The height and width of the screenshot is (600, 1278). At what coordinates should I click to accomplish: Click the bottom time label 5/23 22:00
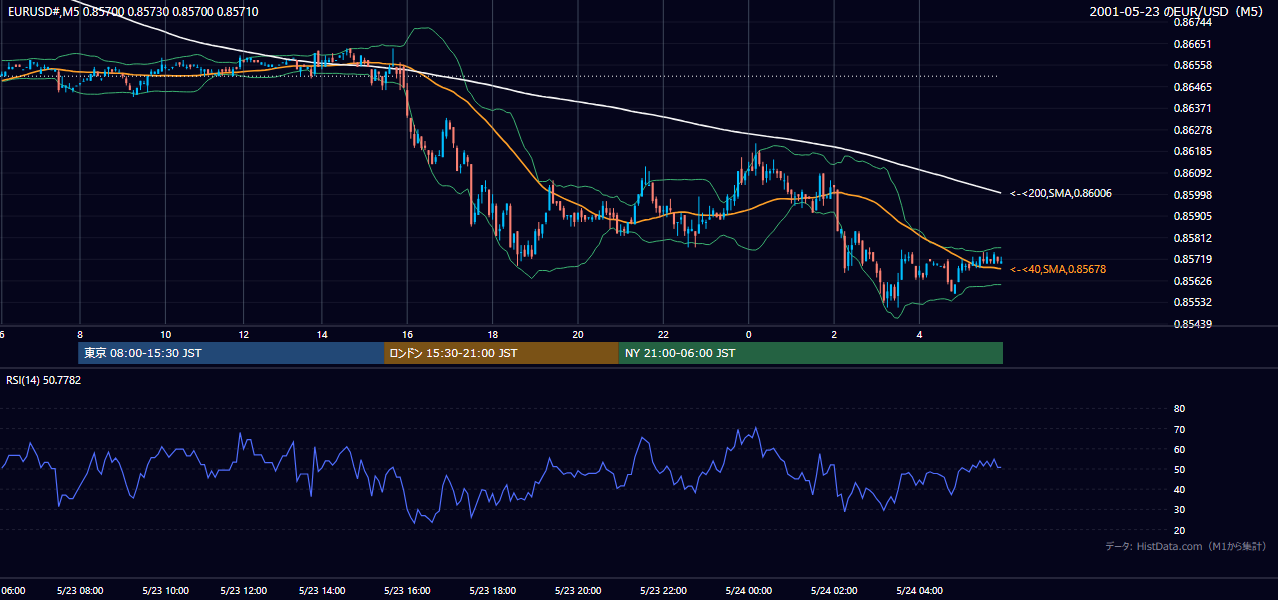coord(662,590)
